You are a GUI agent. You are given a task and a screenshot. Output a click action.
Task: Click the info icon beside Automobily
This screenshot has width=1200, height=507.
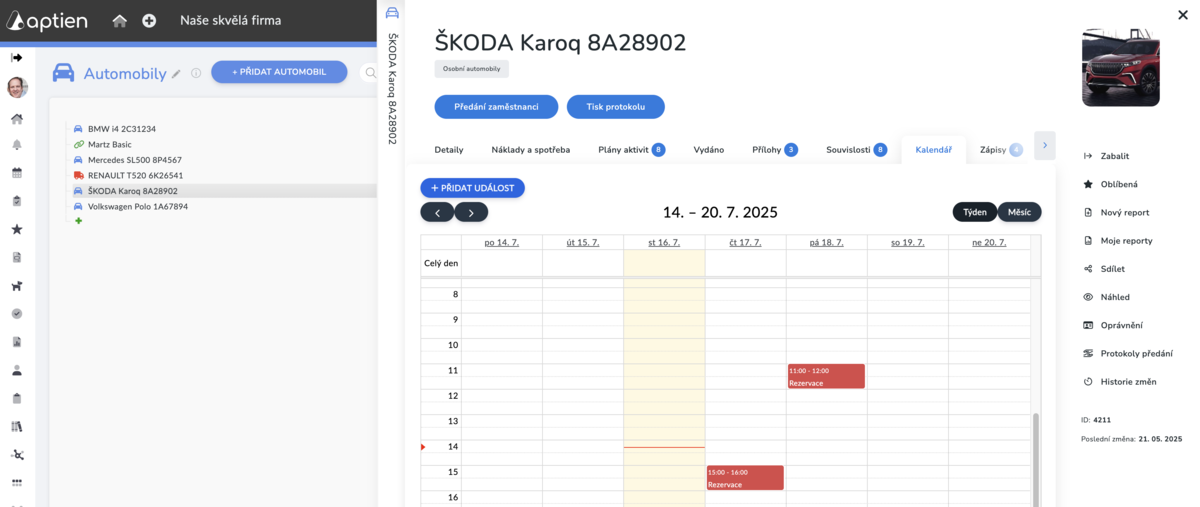pos(196,73)
